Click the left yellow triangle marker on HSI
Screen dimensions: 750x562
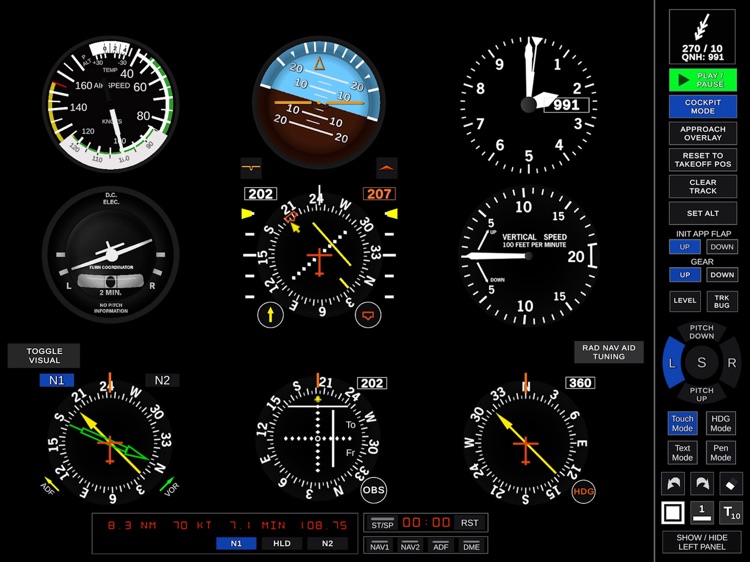click(247, 214)
